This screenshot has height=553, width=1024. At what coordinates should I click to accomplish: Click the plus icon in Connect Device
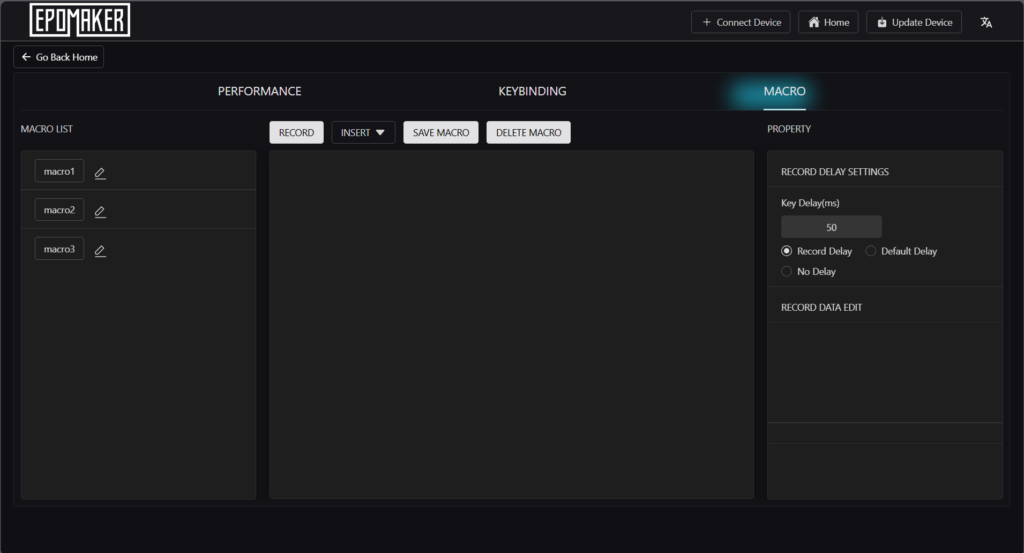tap(707, 22)
